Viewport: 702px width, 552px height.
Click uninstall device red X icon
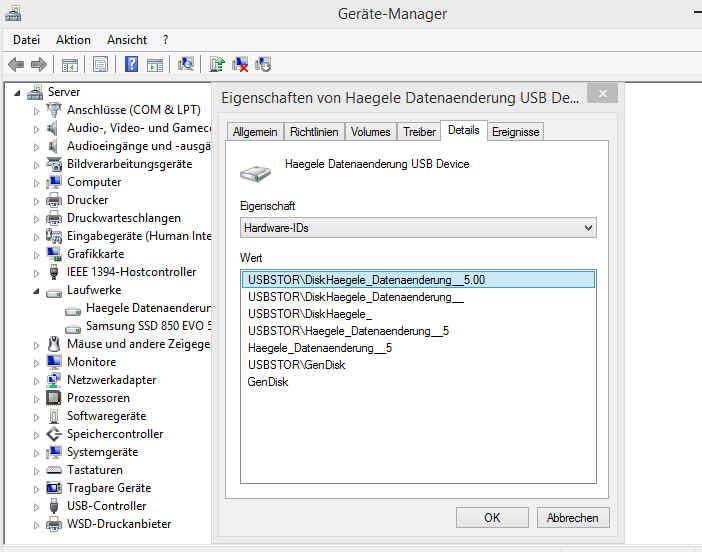240,65
